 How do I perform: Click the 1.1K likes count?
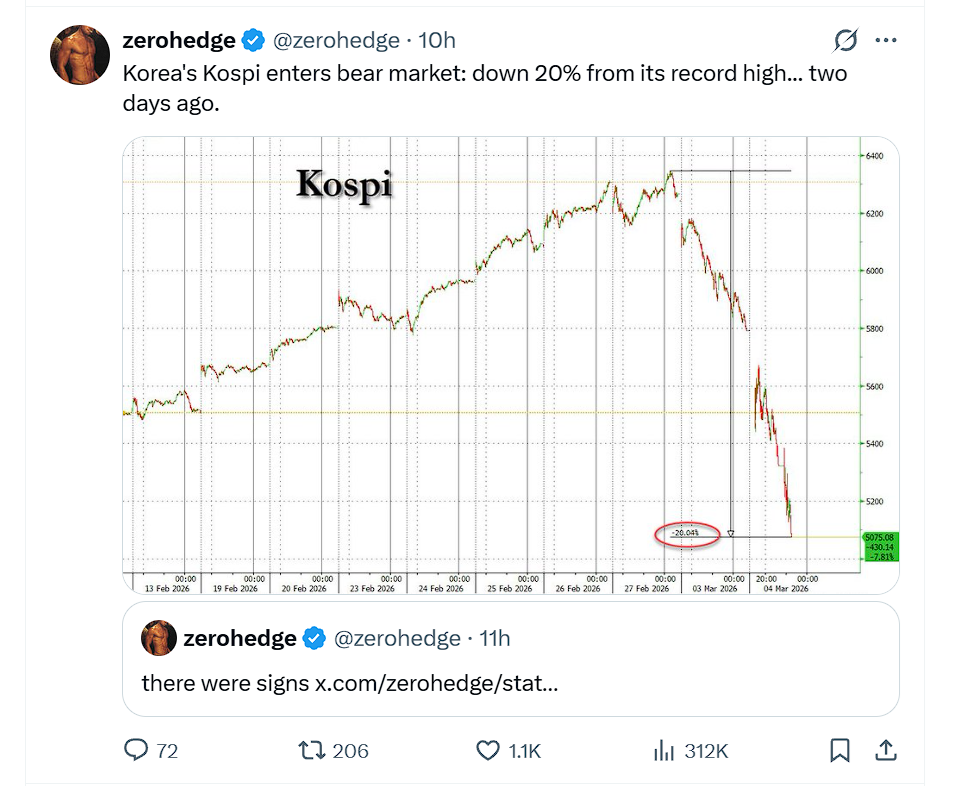click(x=524, y=750)
